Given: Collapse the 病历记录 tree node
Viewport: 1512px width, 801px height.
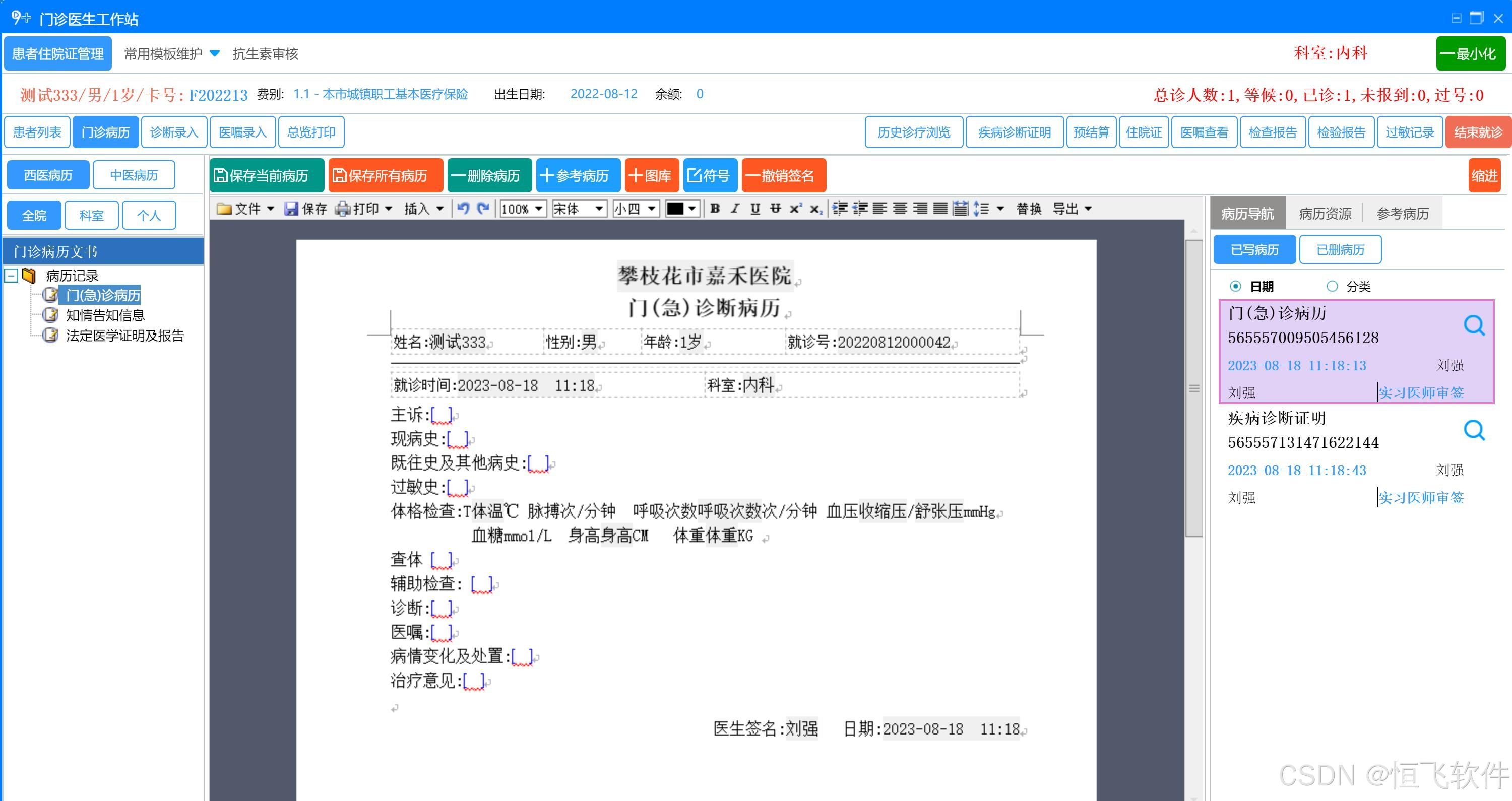Looking at the screenshot, I should coord(11,275).
